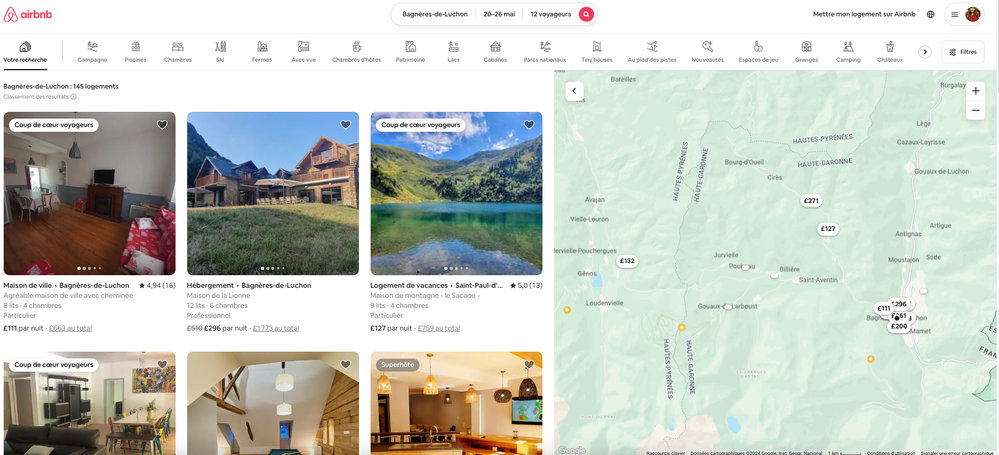Collapse the map with left chevron

[x=574, y=91]
